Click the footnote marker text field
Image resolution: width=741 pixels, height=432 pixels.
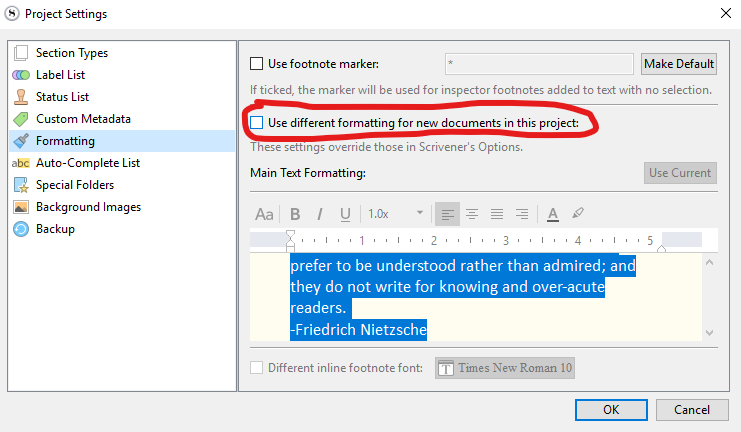pyautogui.click(x=538, y=64)
